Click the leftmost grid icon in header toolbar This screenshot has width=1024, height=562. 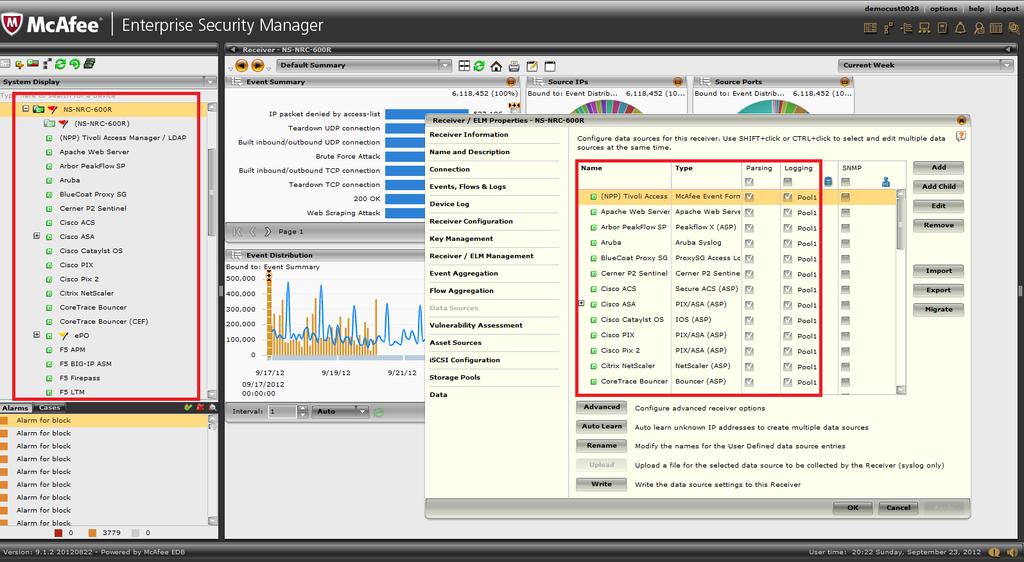pyautogui.click(x=870, y=27)
